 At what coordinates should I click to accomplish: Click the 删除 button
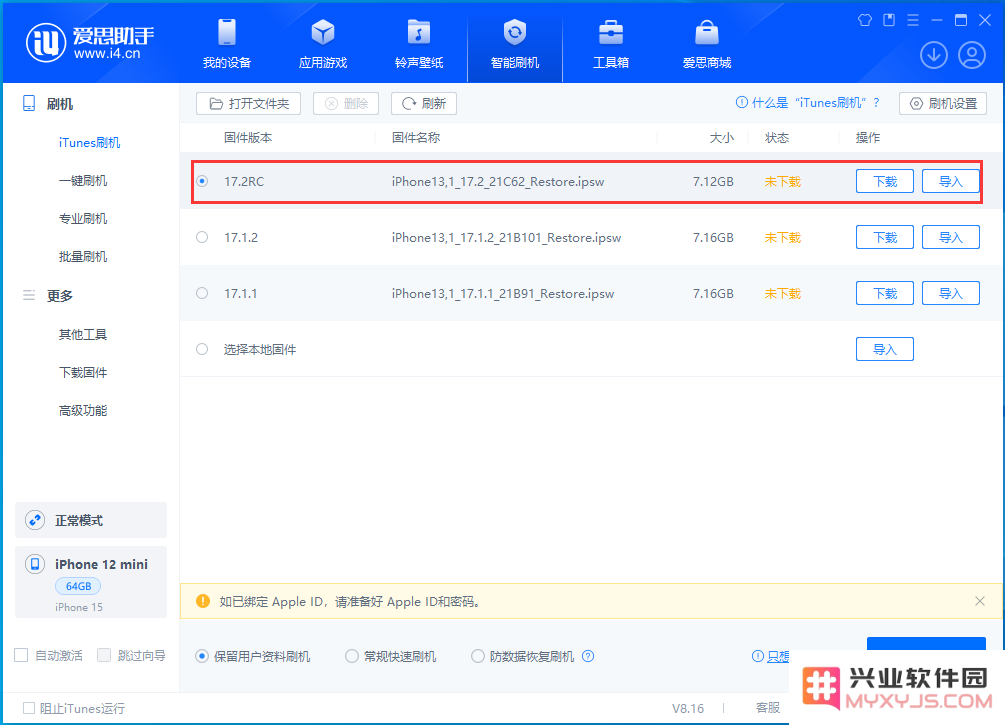[x=346, y=103]
